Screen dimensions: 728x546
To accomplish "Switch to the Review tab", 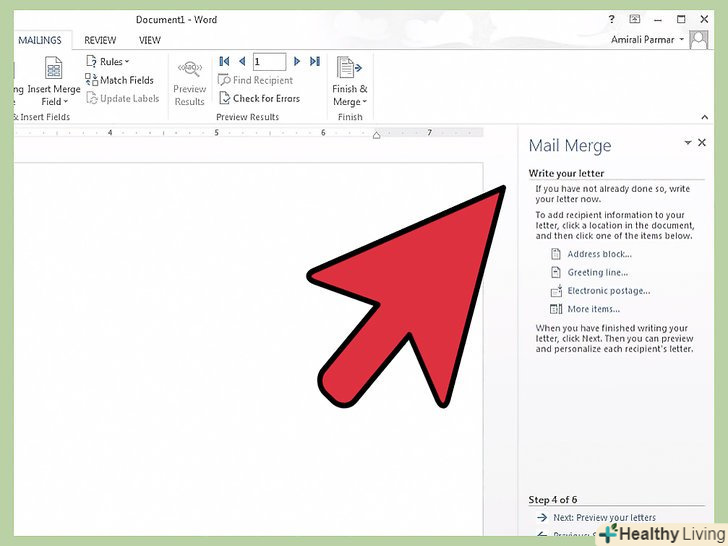I will coord(100,40).
